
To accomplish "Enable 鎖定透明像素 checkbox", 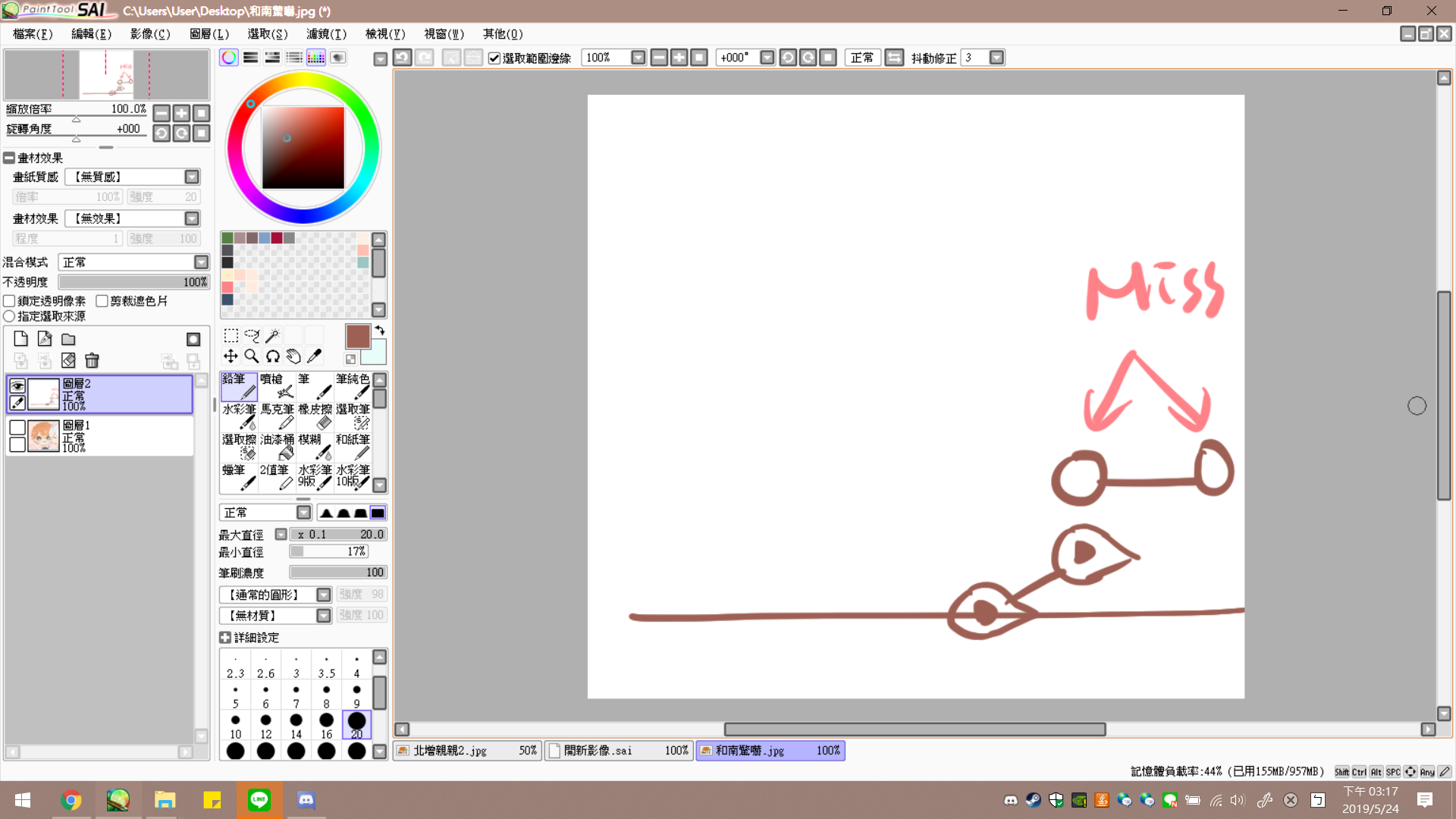I will 9,301.
